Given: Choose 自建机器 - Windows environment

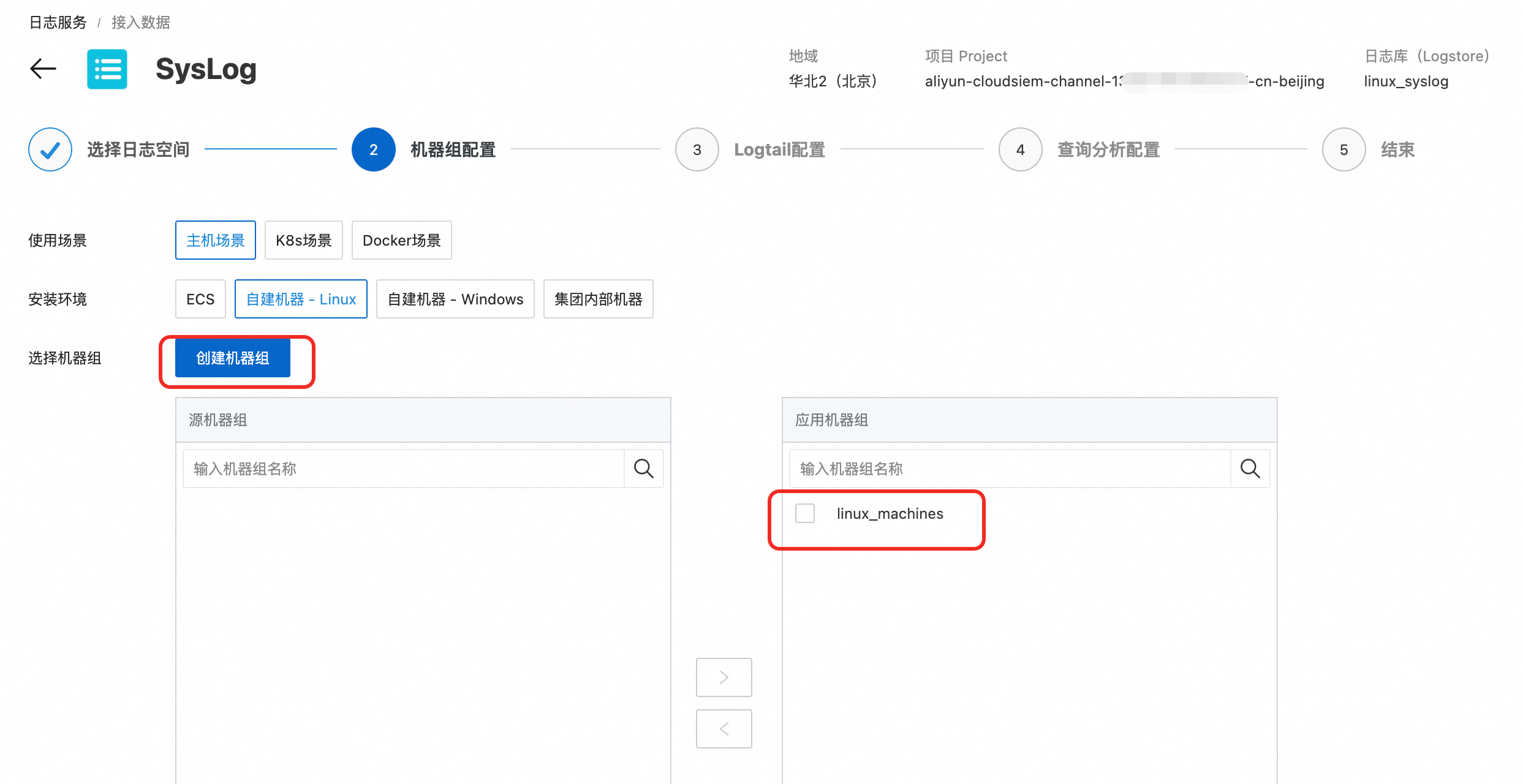Looking at the screenshot, I should click(x=455, y=299).
